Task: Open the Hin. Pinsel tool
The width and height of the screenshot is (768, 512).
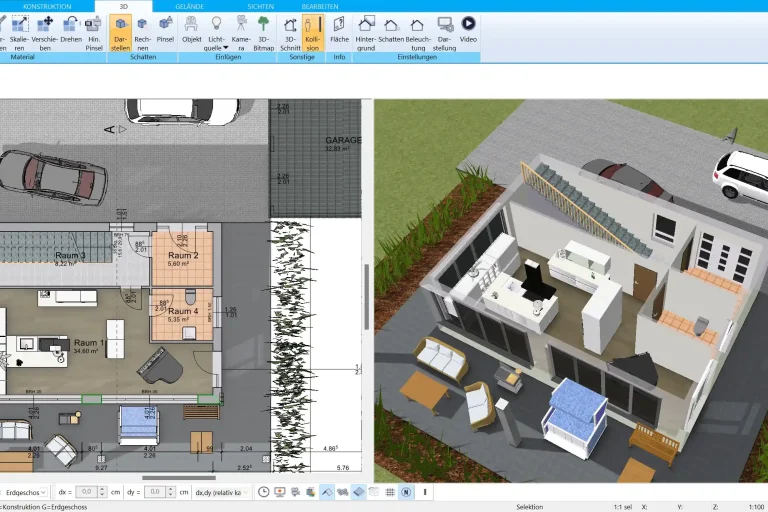Action: 94,33
